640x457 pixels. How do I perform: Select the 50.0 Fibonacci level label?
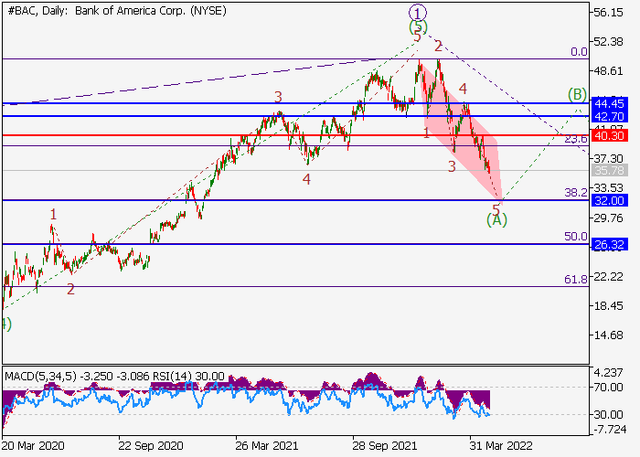[576, 236]
